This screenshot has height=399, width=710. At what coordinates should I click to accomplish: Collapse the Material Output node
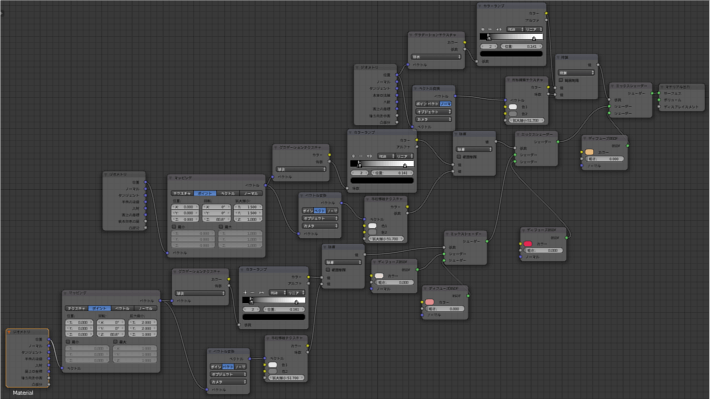[x=662, y=87]
